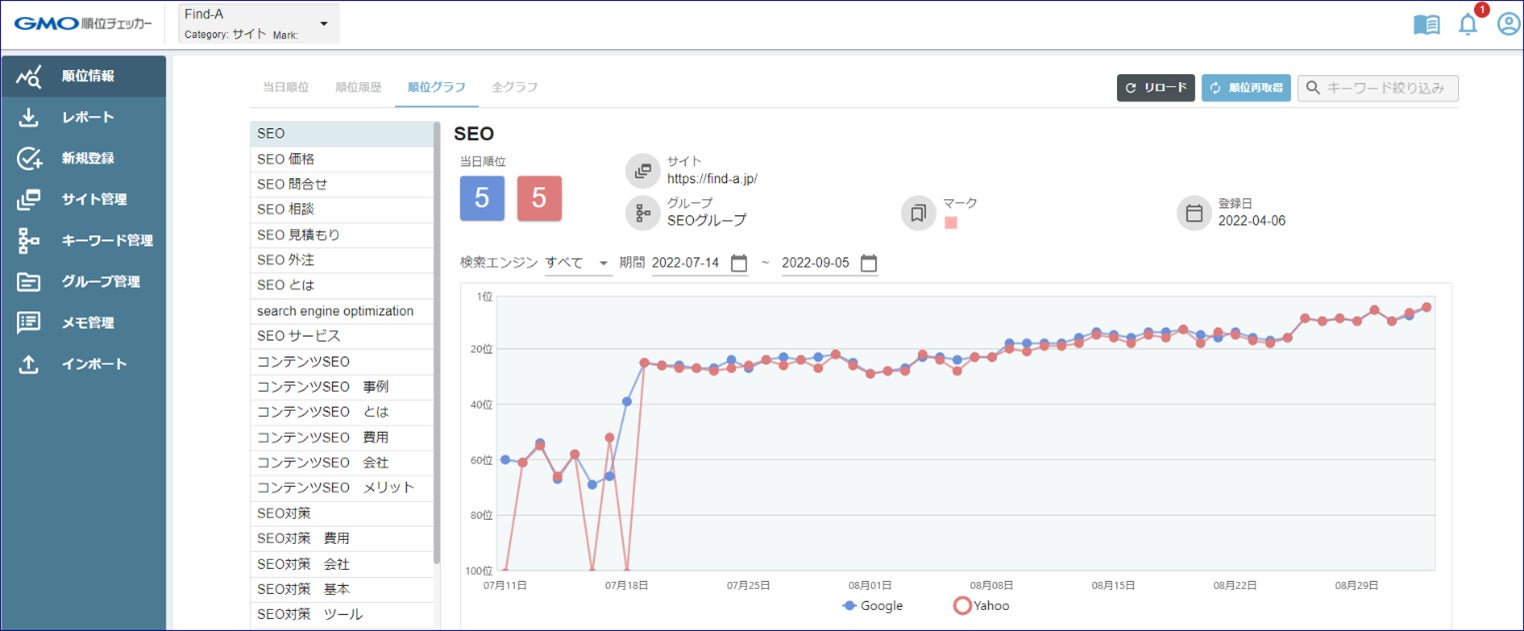Click the キーワード管理 sidebar icon
This screenshot has width=1524, height=631.
click(29, 240)
